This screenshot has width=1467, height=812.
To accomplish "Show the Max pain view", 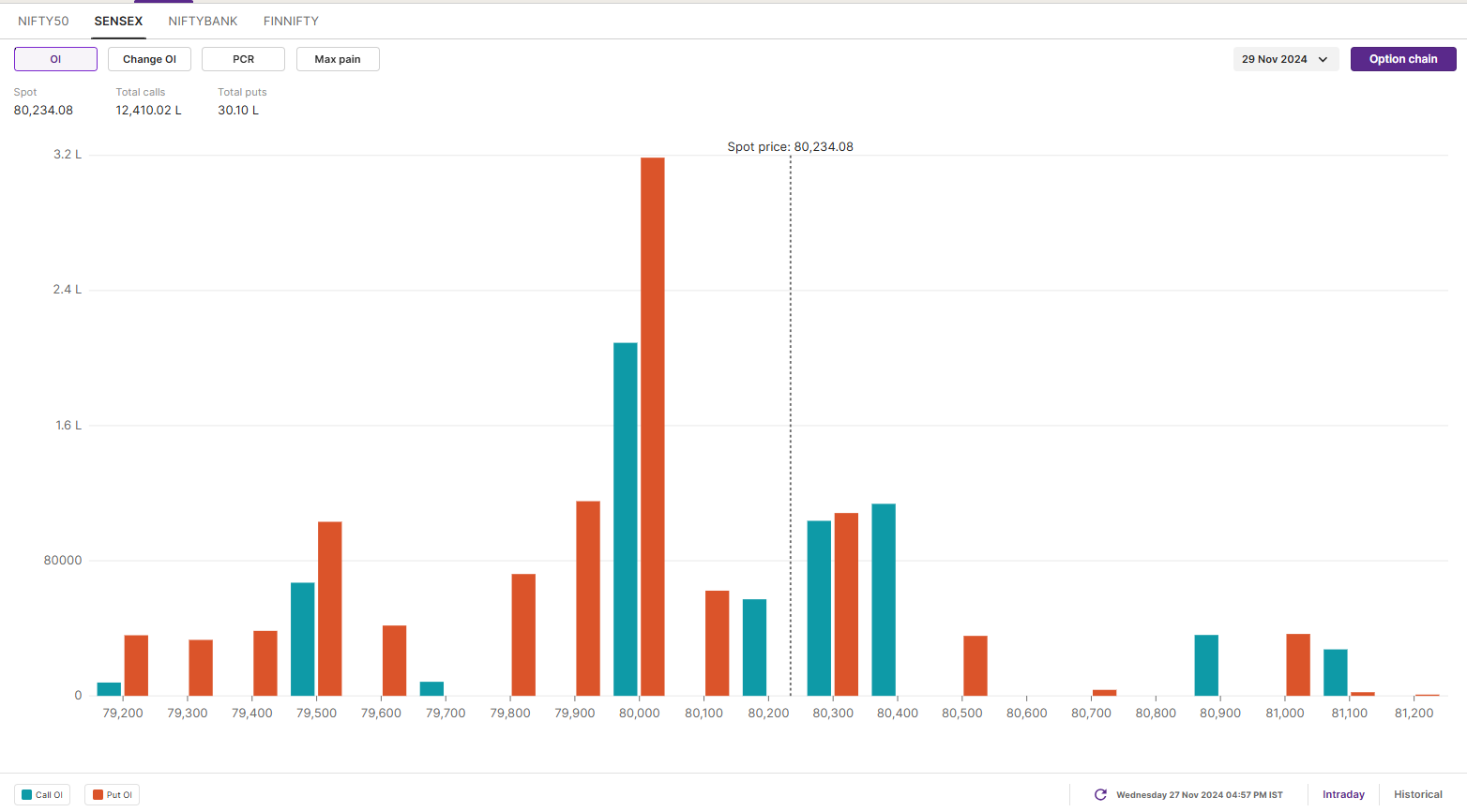I will [x=338, y=59].
